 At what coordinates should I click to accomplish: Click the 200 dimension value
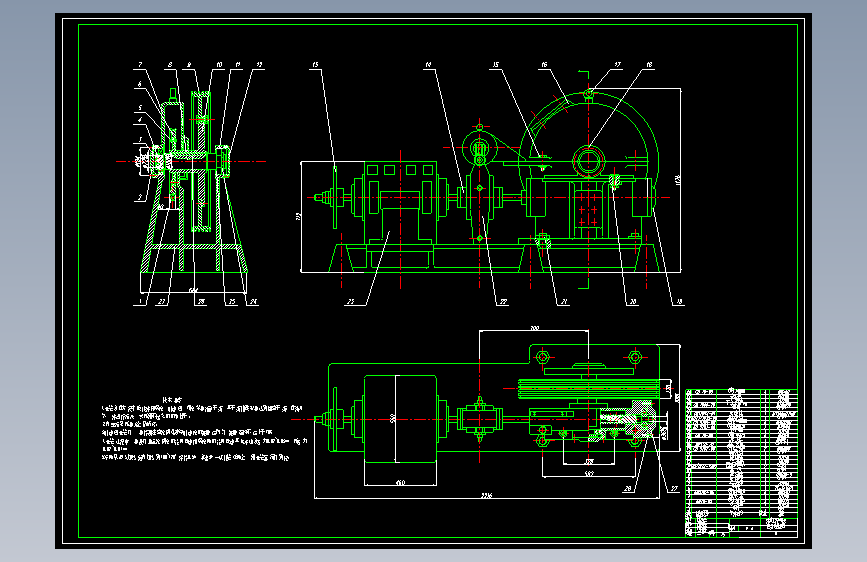(534, 328)
